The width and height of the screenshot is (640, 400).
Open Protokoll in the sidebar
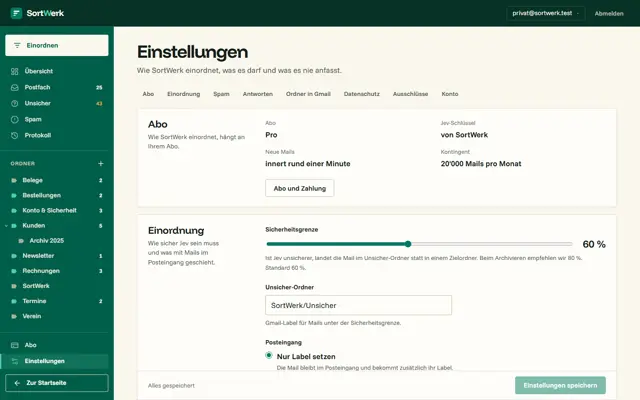click(x=57, y=136)
